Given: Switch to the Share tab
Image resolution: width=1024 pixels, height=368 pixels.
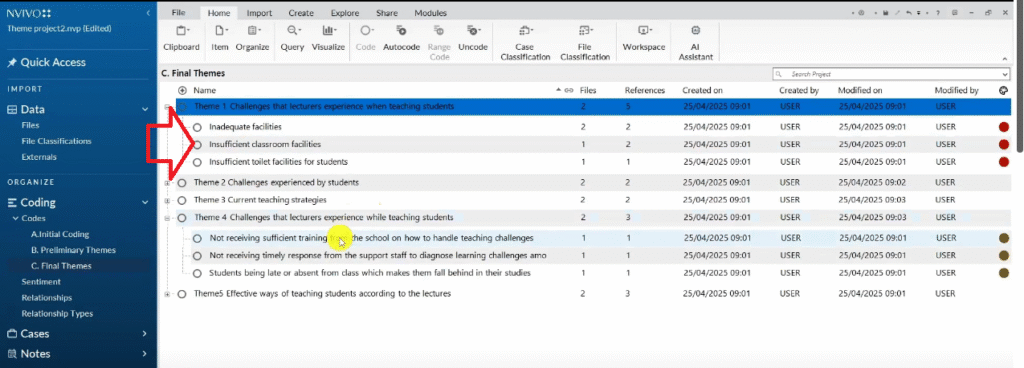Looking at the screenshot, I should [x=387, y=13].
